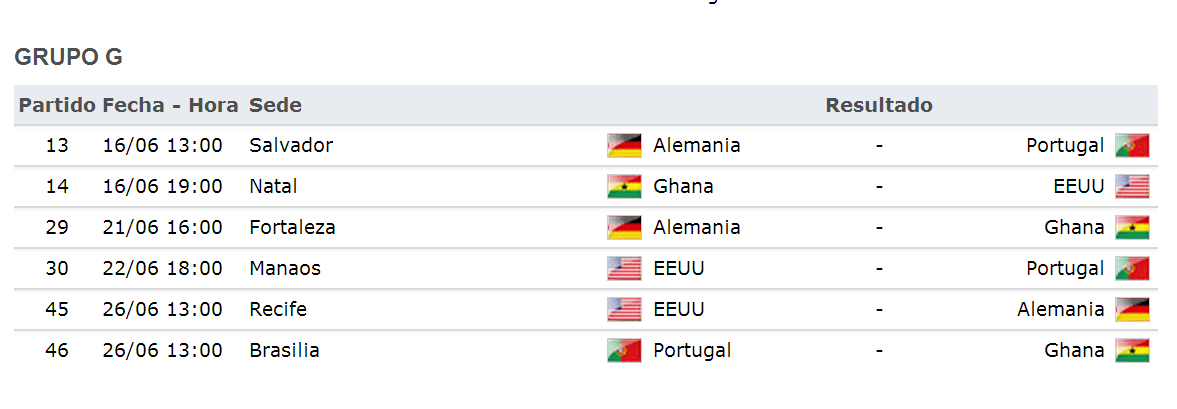The width and height of the screenshot is (1177, 409).
Task: Click Germany flag in match 13 row
Action: [x=624, y=146]
